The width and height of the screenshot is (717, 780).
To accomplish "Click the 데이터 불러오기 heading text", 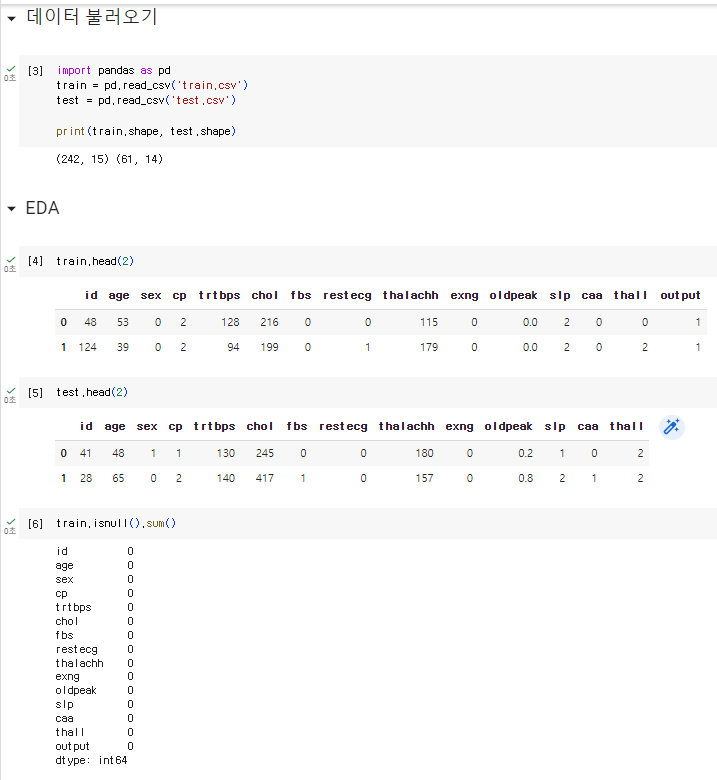I will pyautogui.click(x=92, y=17).
